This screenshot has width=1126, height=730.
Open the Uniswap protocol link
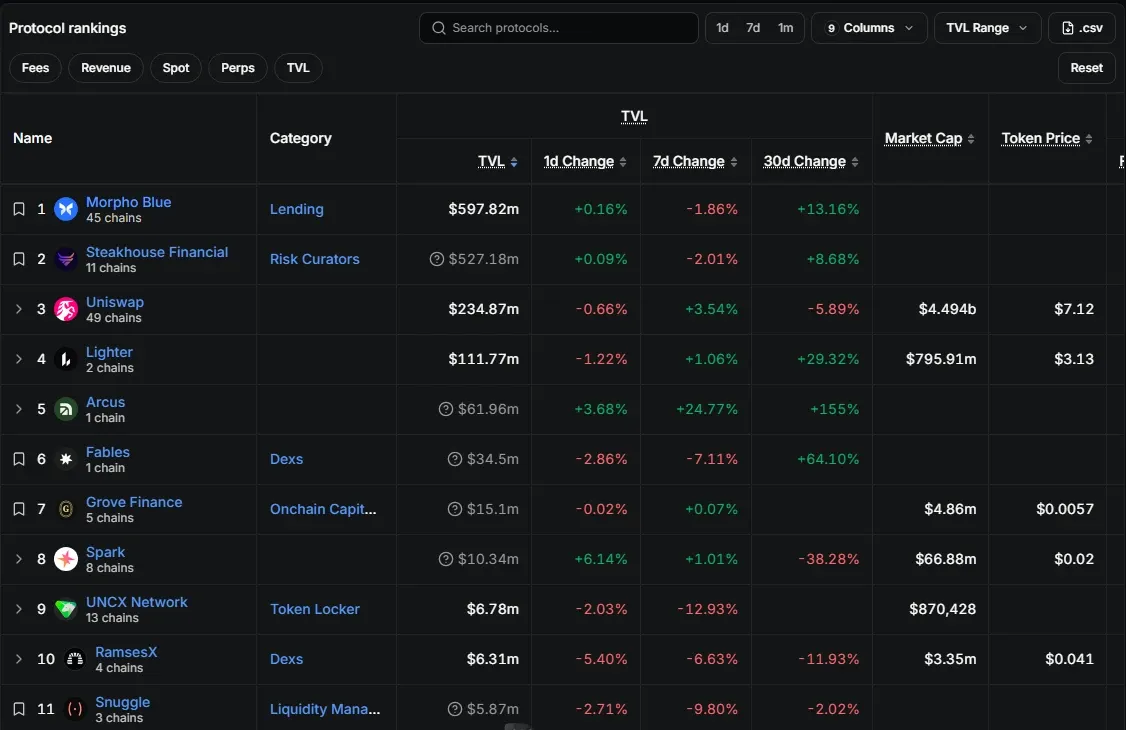tap(115, 302)
